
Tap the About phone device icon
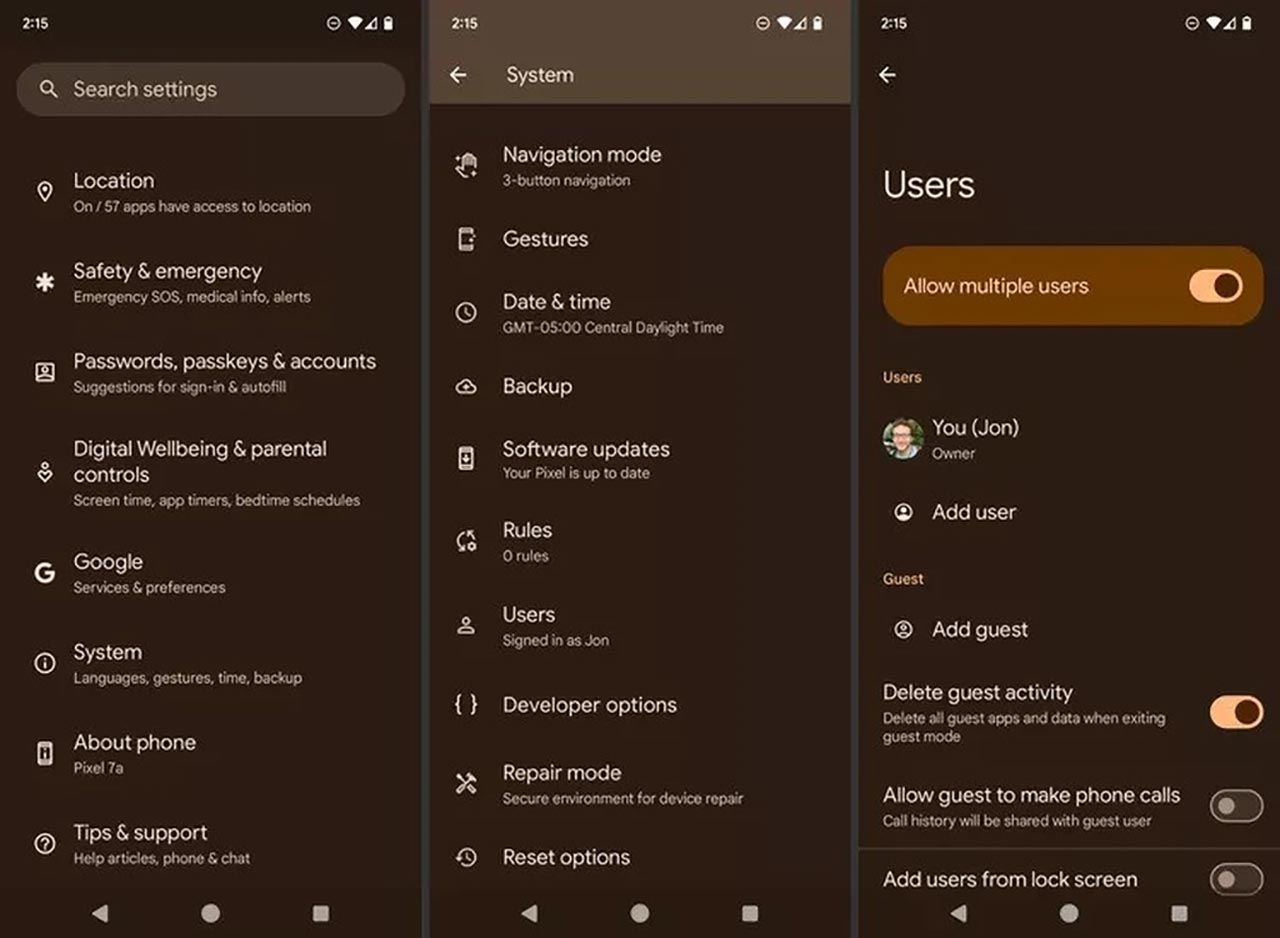point(44,753)
